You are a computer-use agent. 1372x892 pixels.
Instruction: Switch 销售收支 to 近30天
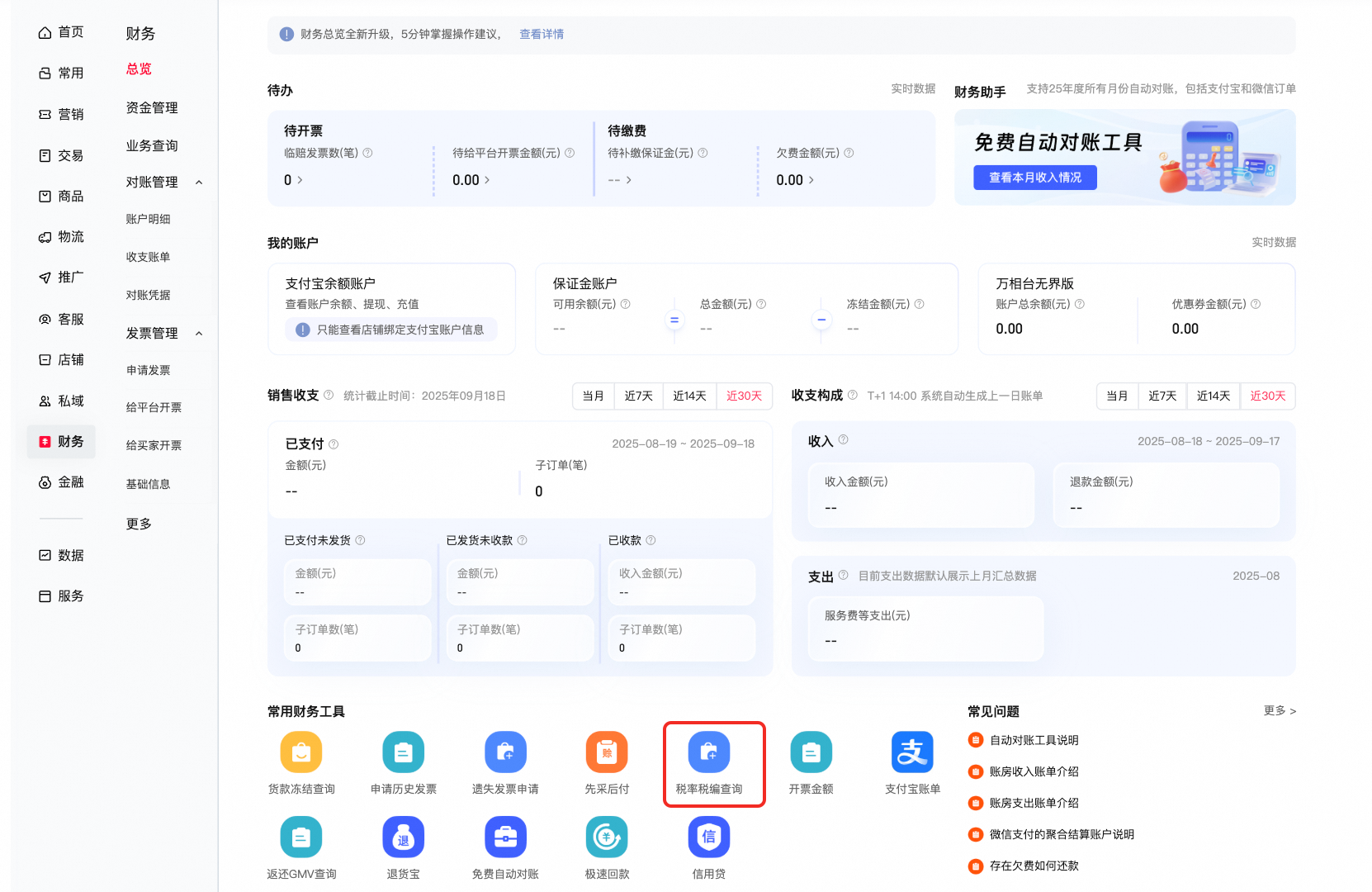click(x=745, y=396)
